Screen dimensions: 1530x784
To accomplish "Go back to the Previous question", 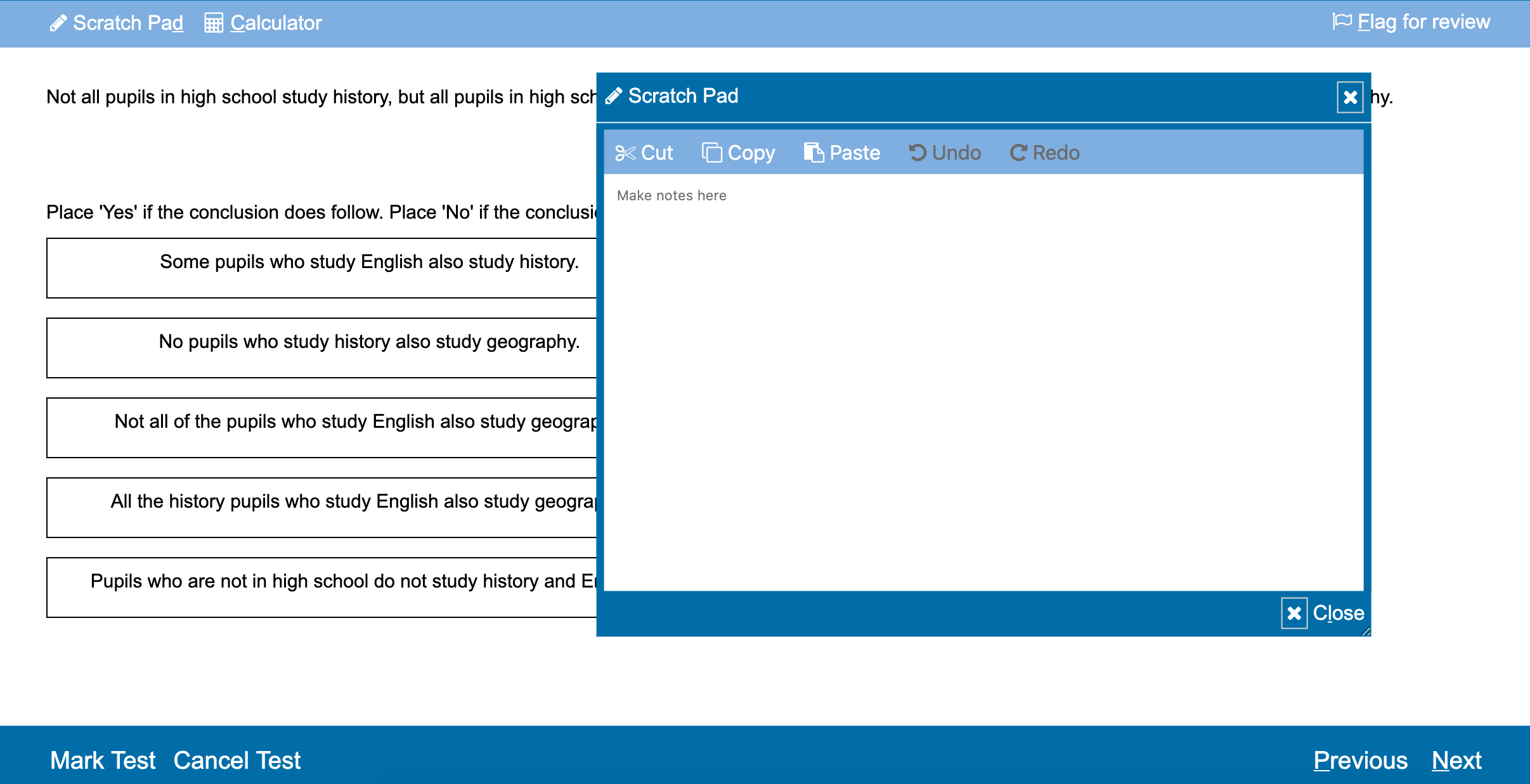I will 1360,760.
